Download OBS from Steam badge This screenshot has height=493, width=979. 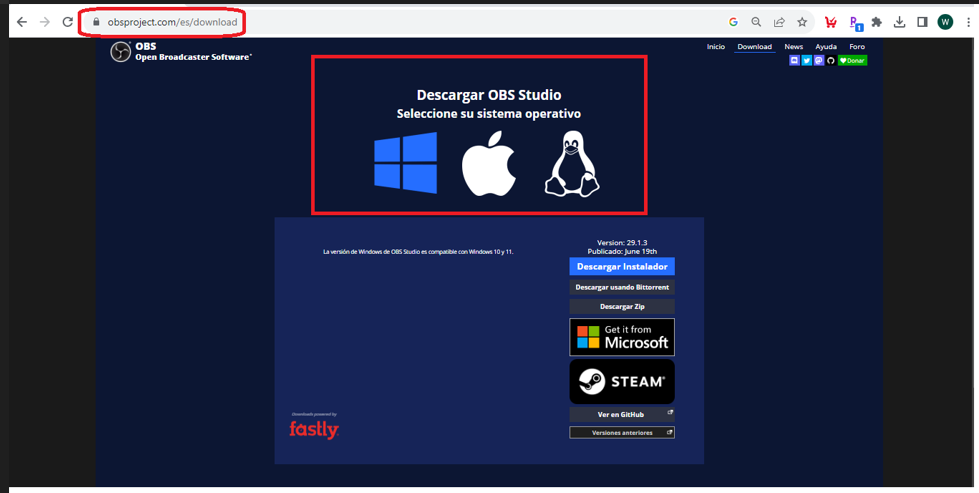click(622, 381)
